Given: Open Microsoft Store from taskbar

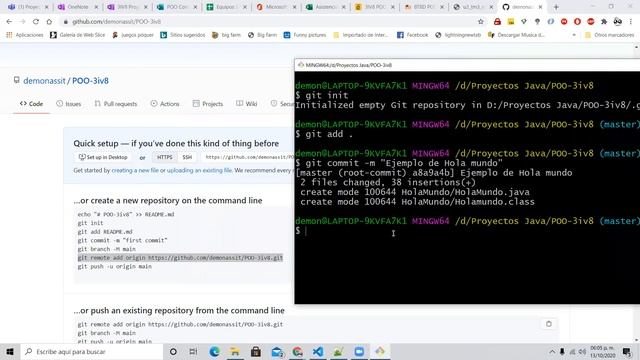Looking at the screenshot, I should click(256, 351).
